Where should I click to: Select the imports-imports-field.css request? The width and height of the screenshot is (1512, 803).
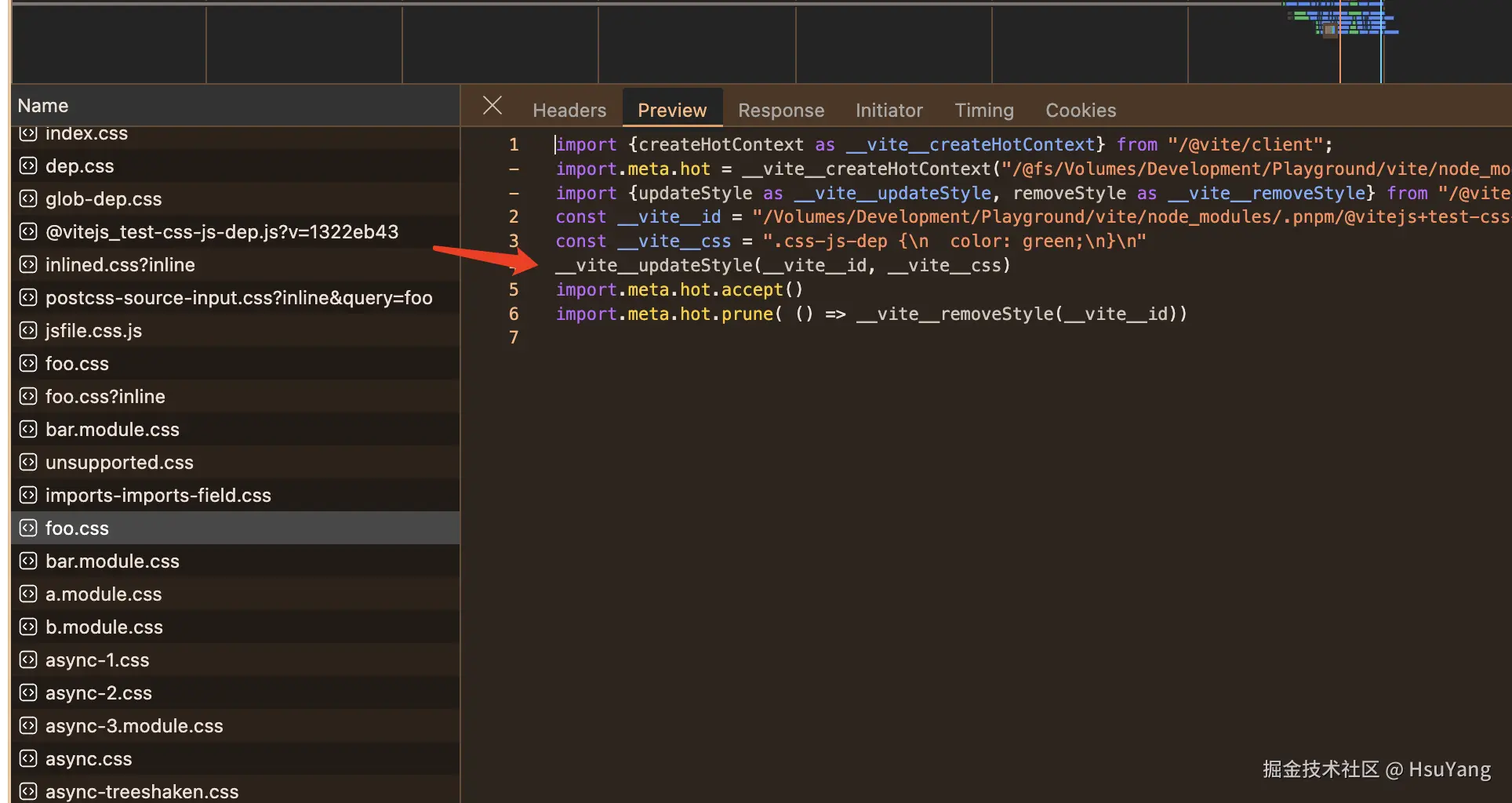click(x=235, y=496)
